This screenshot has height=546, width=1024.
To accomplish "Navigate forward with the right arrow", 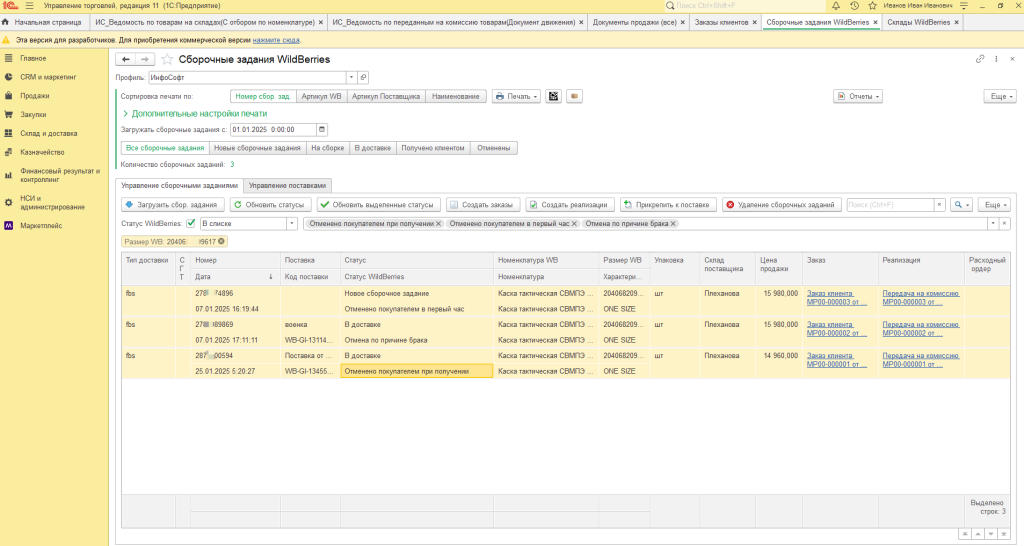I will tap(145, 59).
